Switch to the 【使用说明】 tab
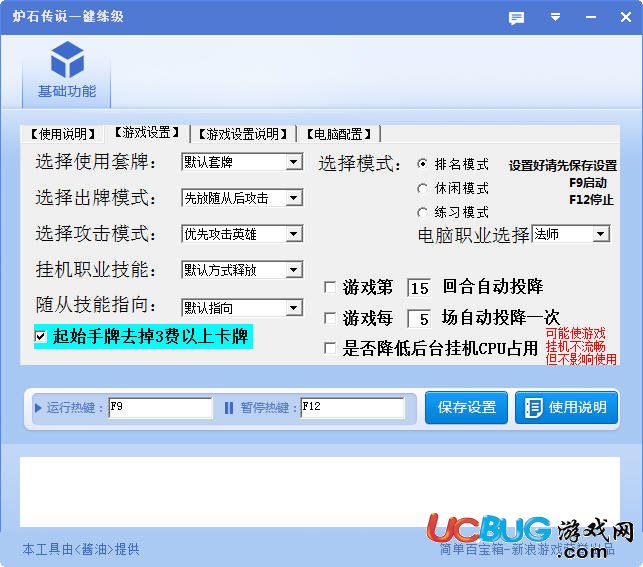The height and width of the screenshot is (567, 643). (63, 134)
